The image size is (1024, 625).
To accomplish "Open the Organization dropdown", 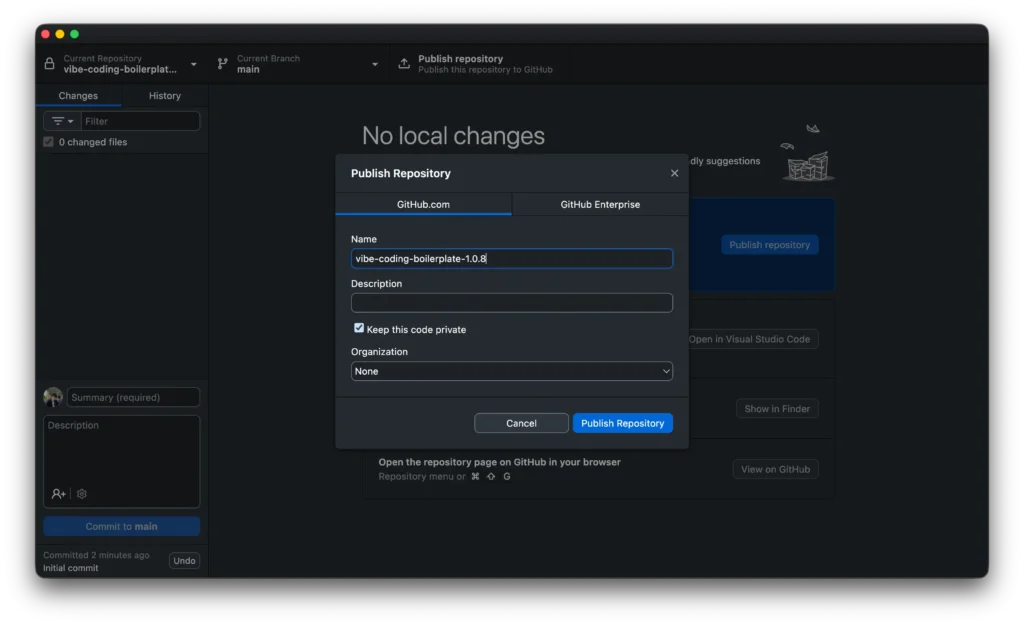I will pyautogui.click(x=511, y=371).
